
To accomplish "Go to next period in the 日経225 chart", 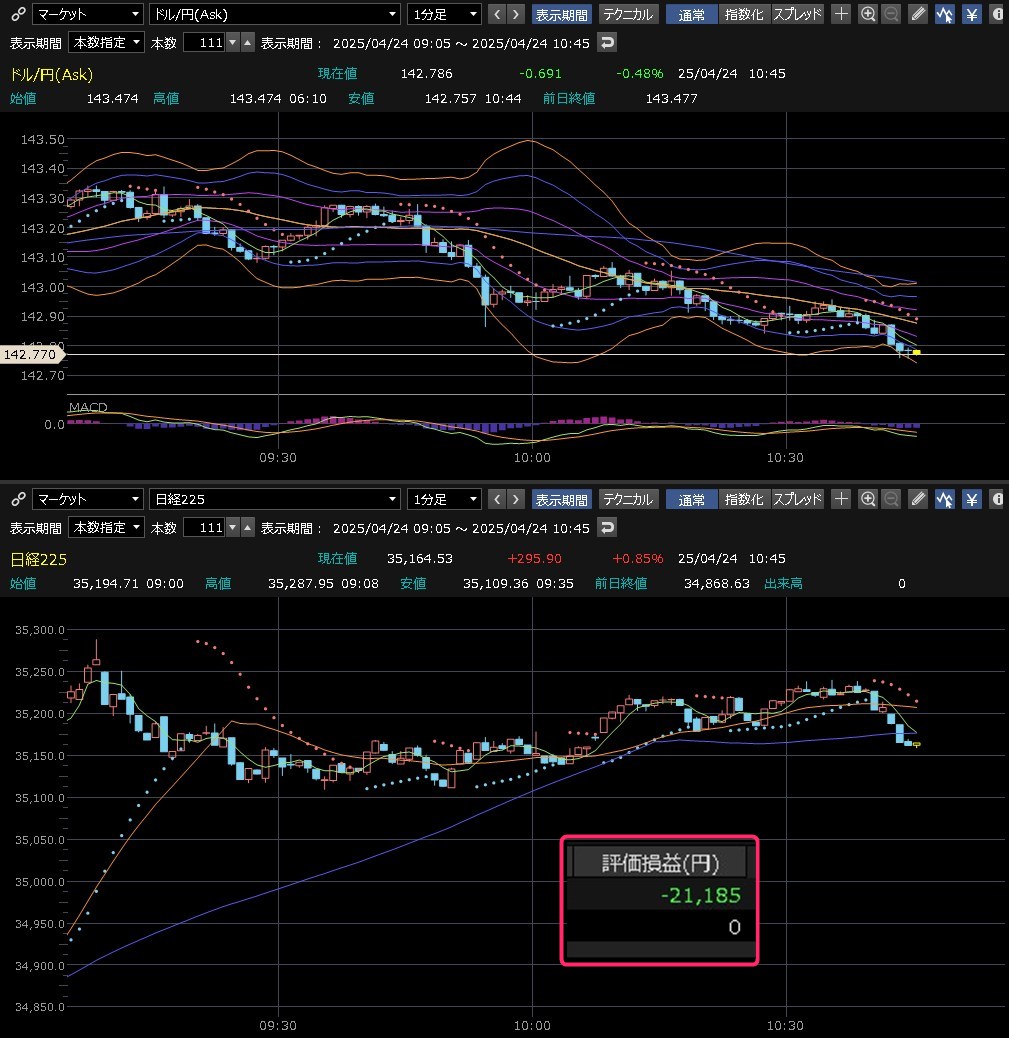I will click(x=516, y=498).
